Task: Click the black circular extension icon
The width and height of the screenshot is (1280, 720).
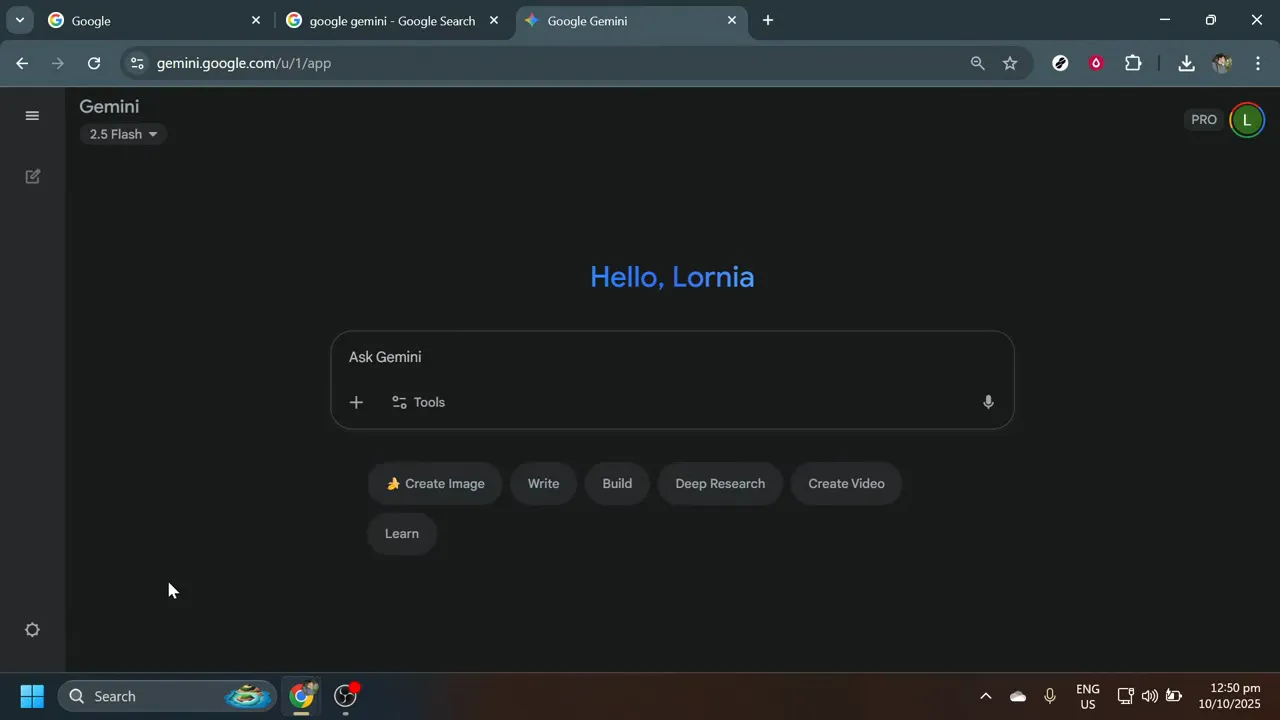Action: click(x=1061, y=63)
